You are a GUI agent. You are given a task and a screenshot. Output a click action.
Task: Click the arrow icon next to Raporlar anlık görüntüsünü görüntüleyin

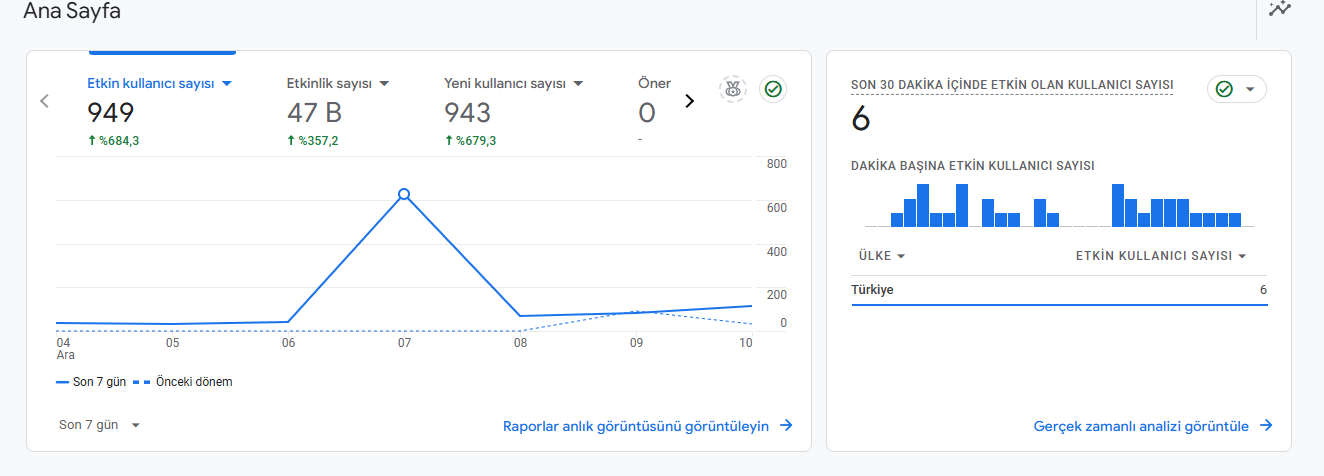786,425
